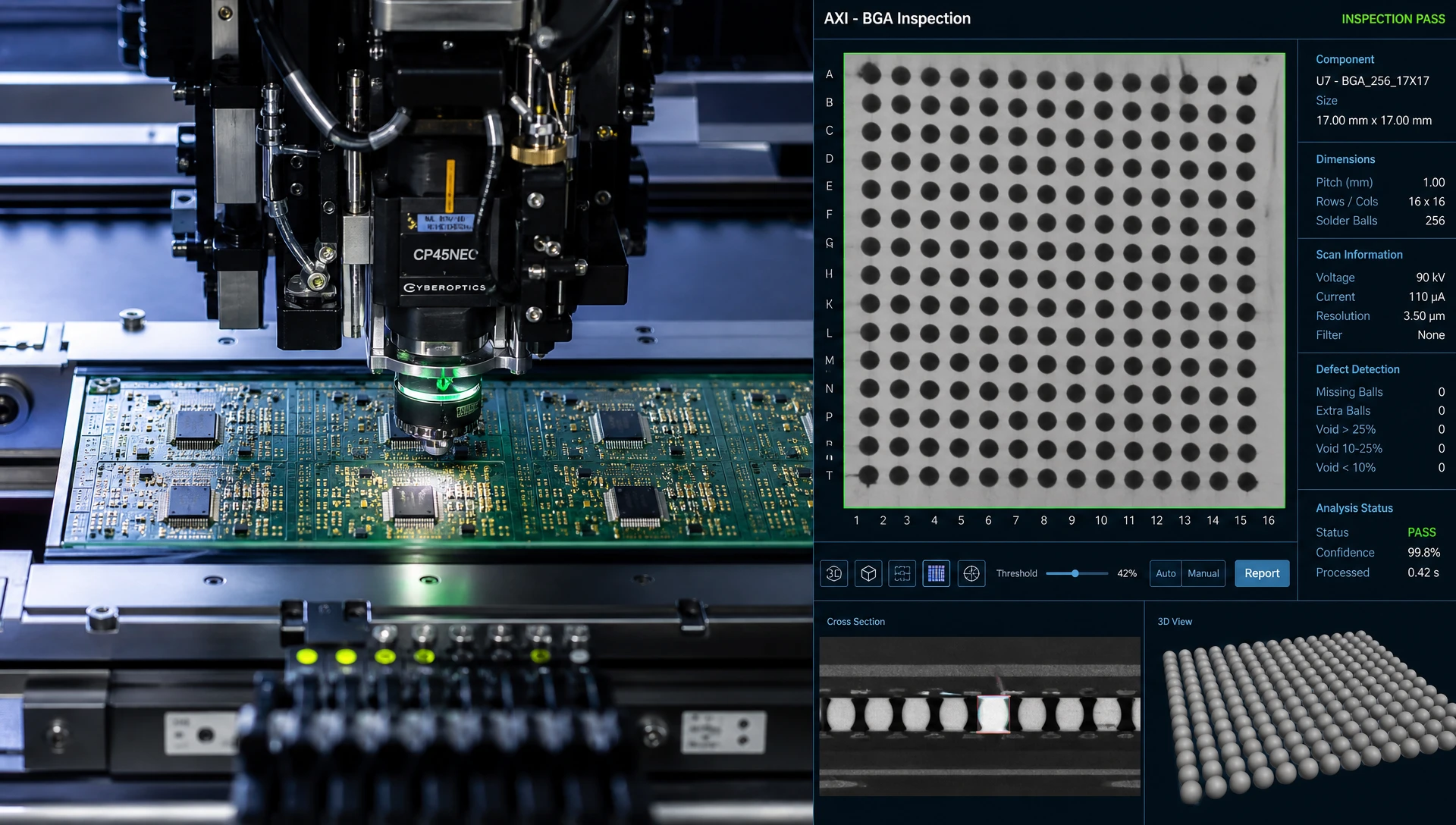1456x825 pixels.
Task: Click column label 8 under the grid
Action: 1043,520
